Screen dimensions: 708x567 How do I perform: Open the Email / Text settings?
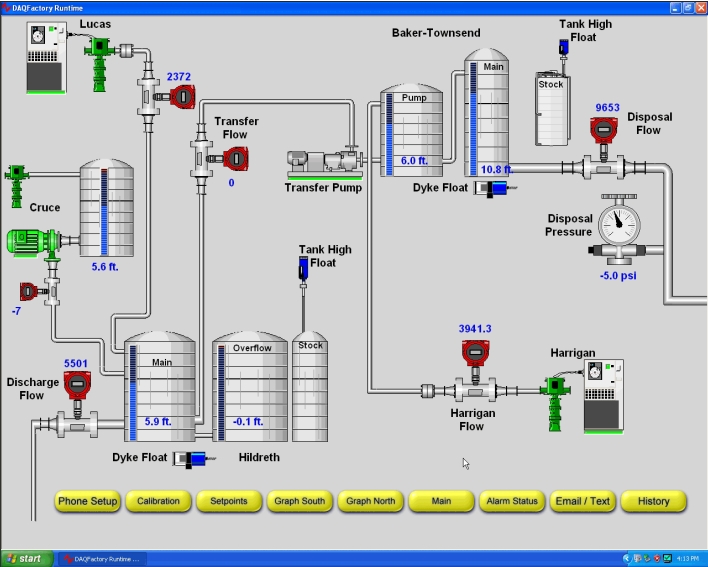(582, 501)
